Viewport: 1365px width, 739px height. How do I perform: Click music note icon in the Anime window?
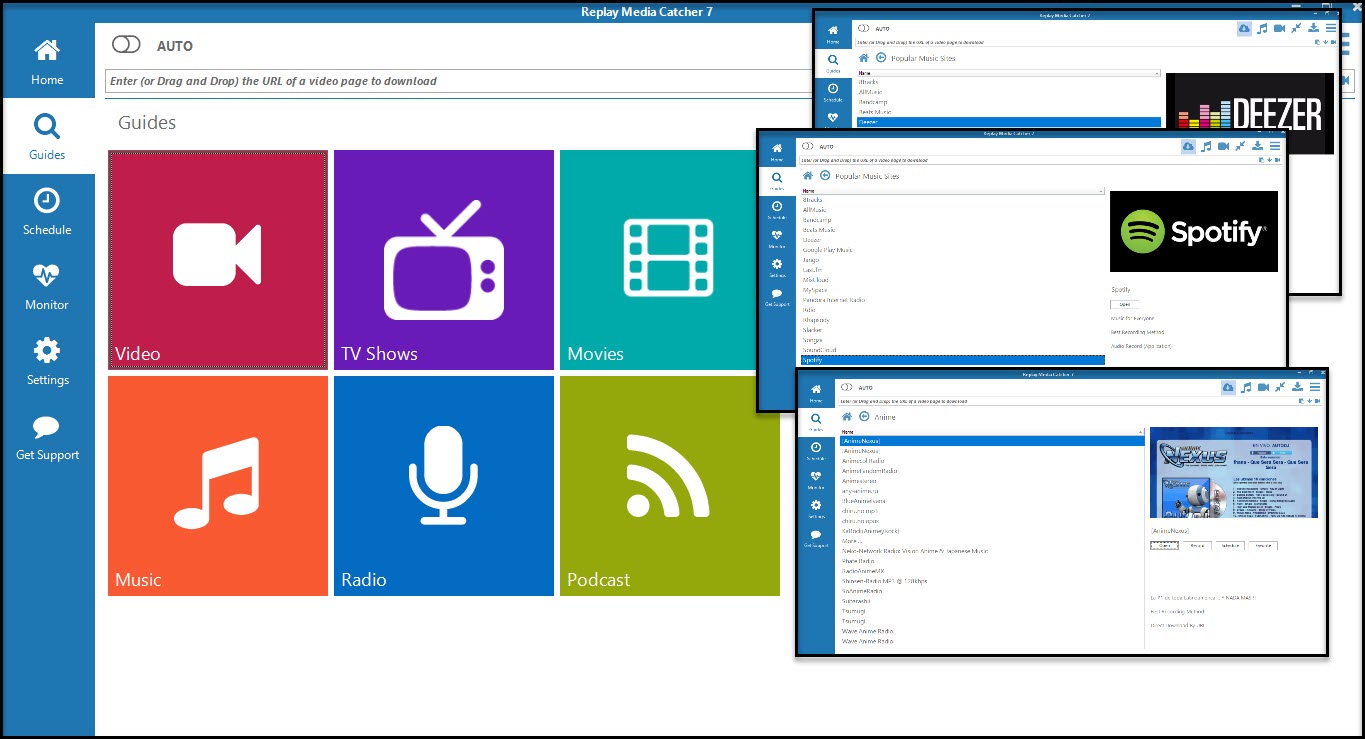1246,387
